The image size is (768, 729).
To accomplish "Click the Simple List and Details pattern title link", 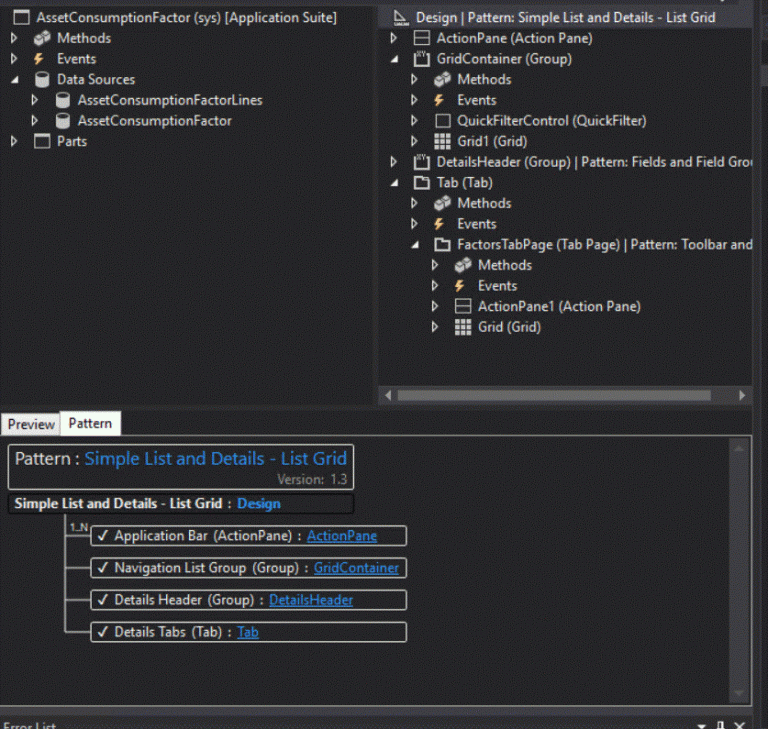I will tap(215, 459).
